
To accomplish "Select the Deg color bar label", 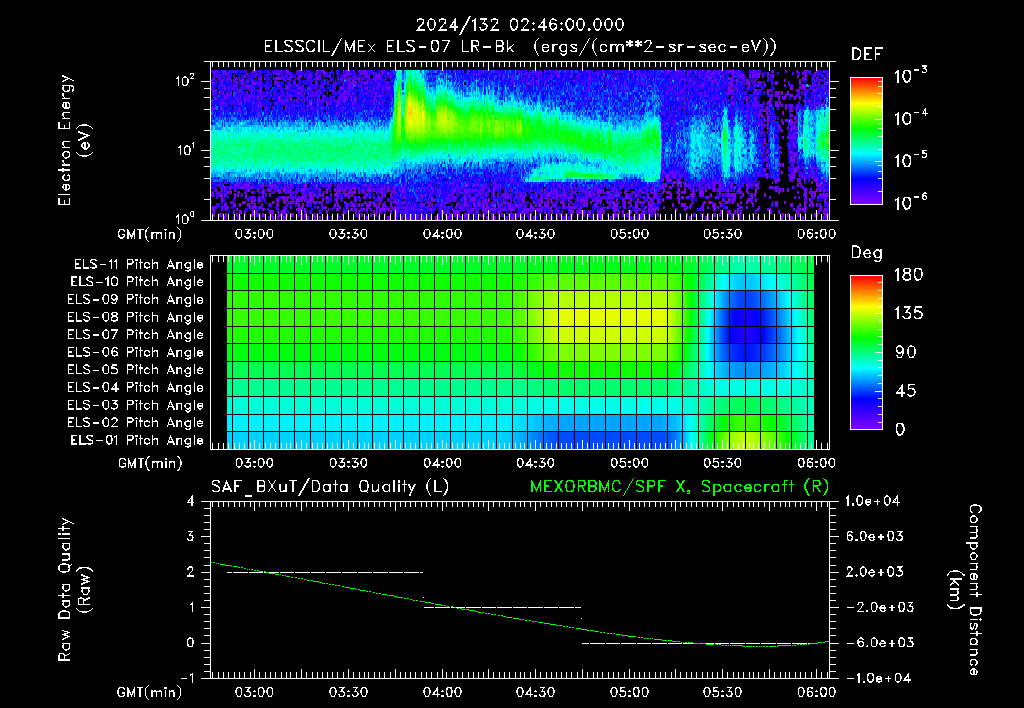I will tap(866, 253).
